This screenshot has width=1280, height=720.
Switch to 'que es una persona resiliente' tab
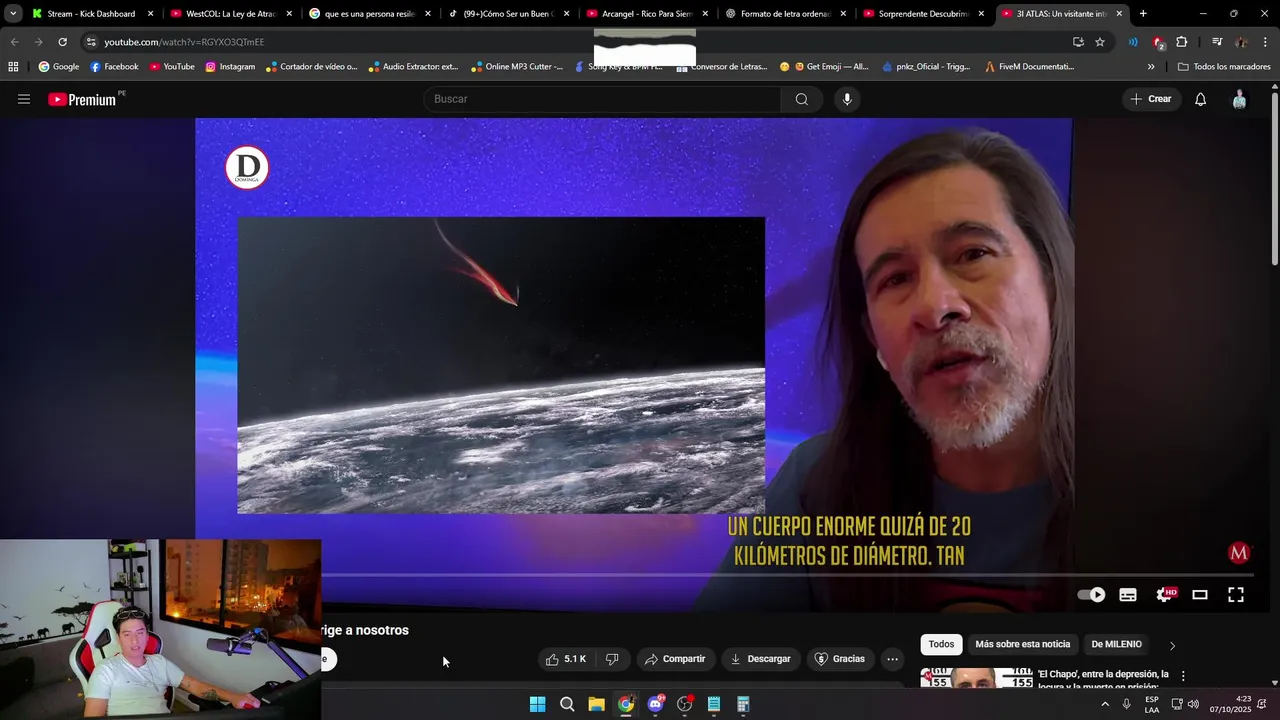(368, 14)
